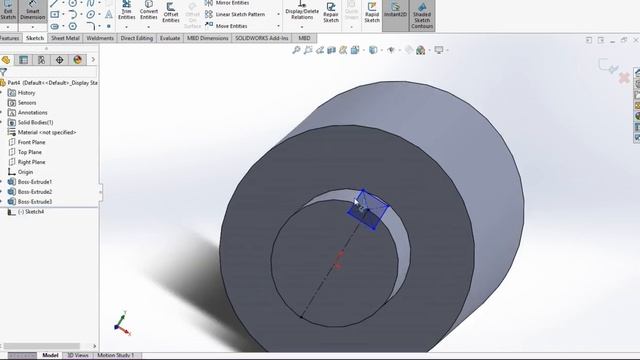Select Sketch4 in feature tree
The width and height of the screenshot is (640, 360).
tap(26, 212)
